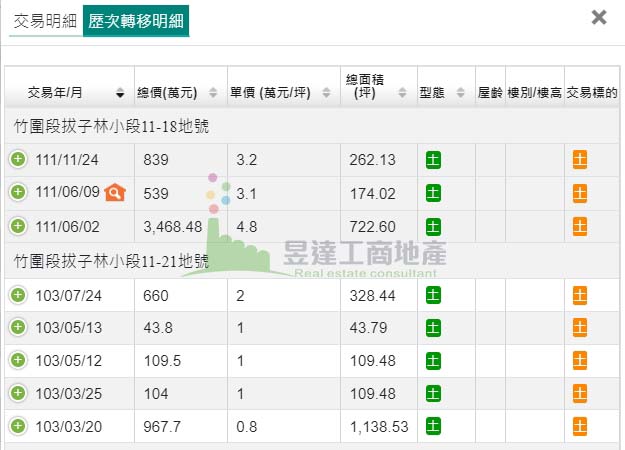Expand the 111/11/24 transaction row
Viewport: 625px width, 450px height.
18,159
